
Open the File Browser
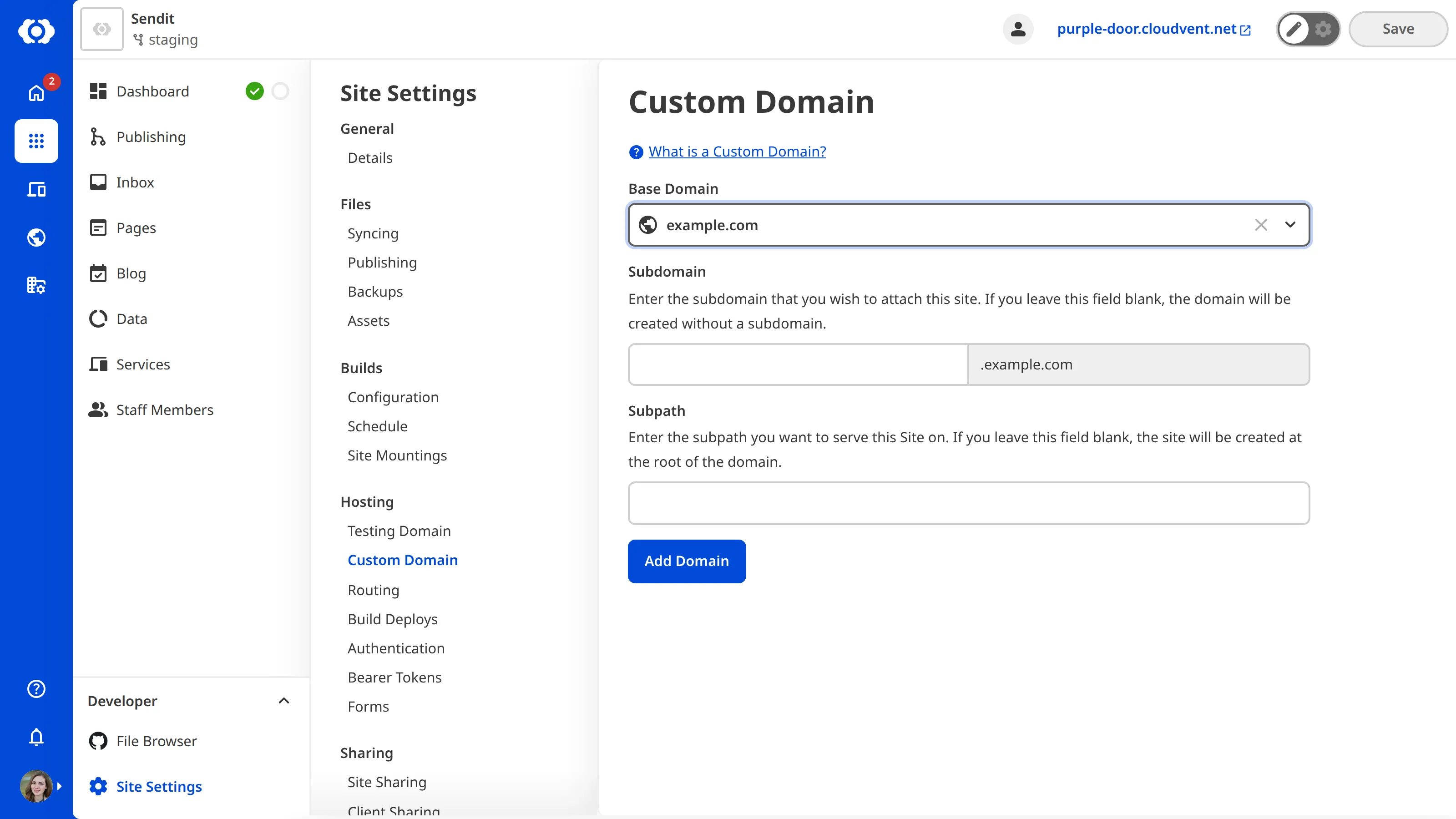point(157,741)
